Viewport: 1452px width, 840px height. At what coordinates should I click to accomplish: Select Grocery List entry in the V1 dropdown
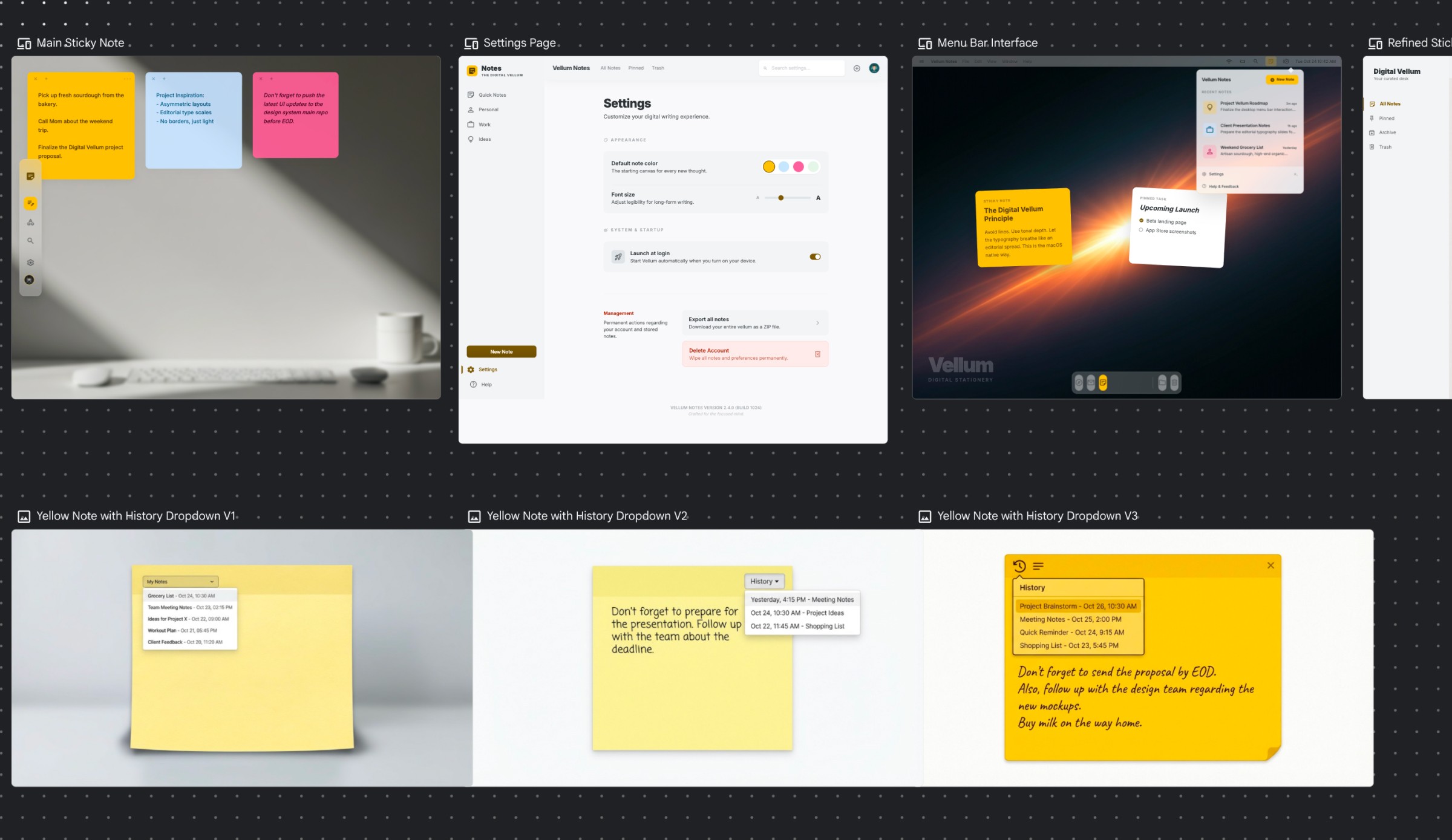coord(189,596)
